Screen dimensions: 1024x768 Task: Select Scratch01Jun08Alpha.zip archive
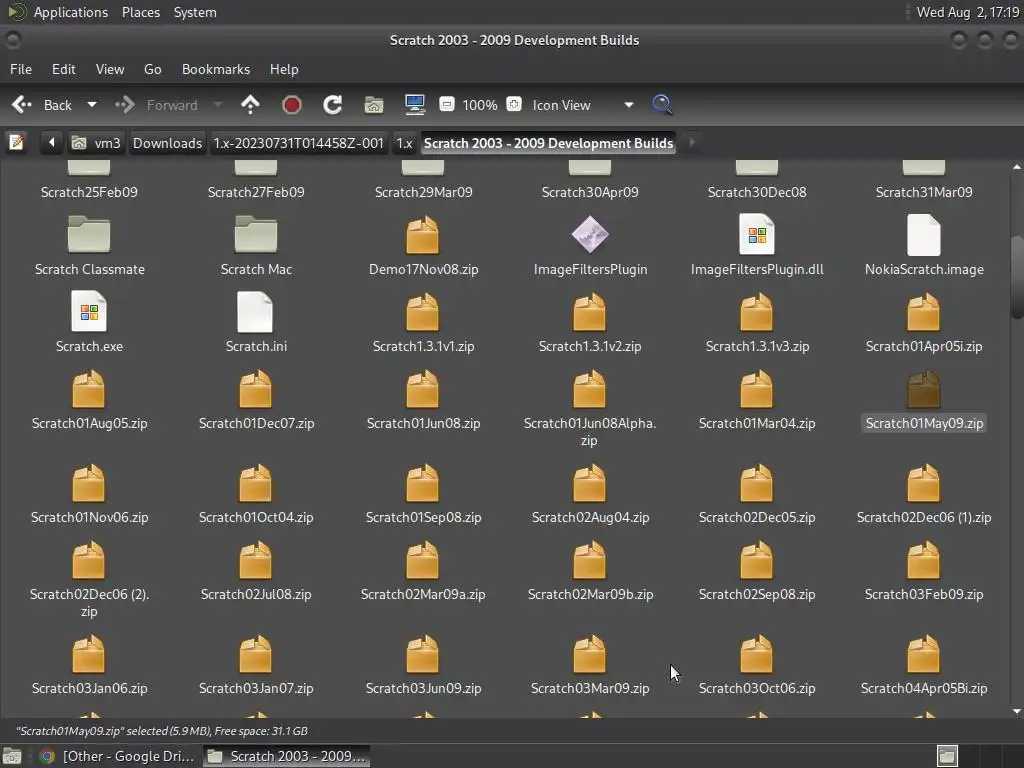(x=590, y=408)
